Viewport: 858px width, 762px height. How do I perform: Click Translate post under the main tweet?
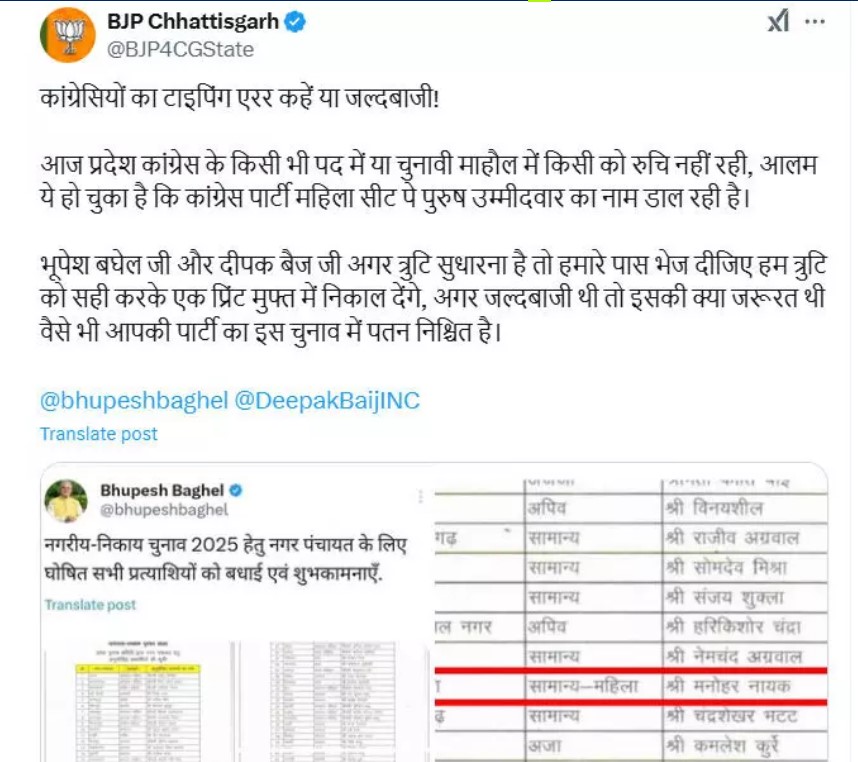coord(98,434)
